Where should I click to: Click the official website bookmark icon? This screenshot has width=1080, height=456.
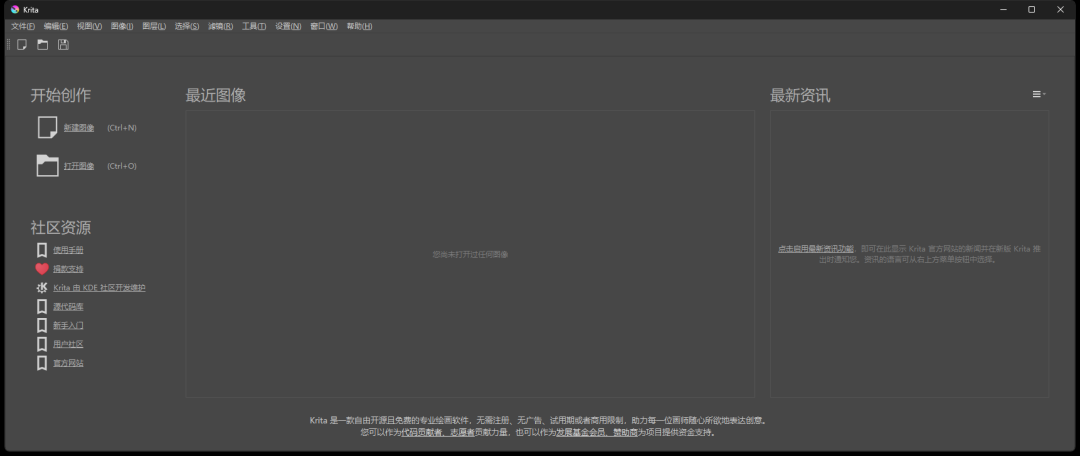pos(42,363)
